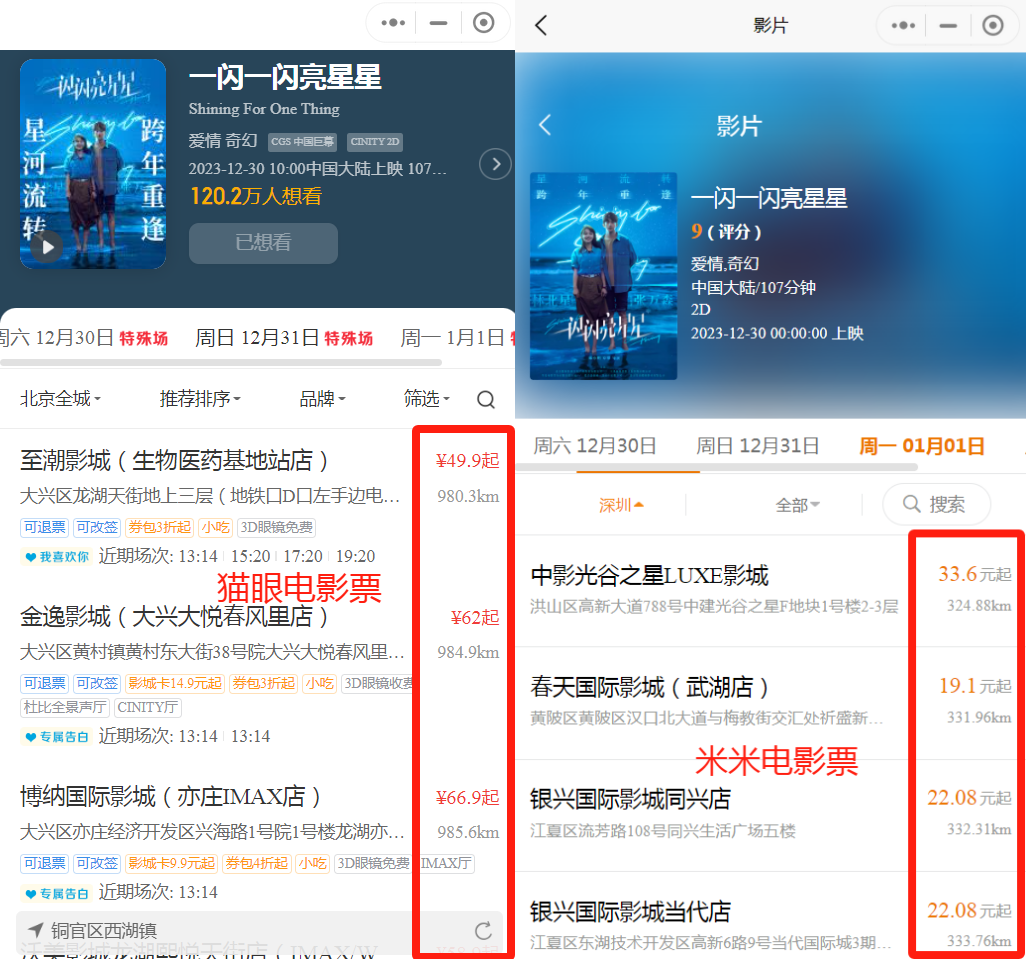1026x959 pixels.
Task: Click the 专属告白 tag under 博纳国际影城
Action: [x=57, y=893]
